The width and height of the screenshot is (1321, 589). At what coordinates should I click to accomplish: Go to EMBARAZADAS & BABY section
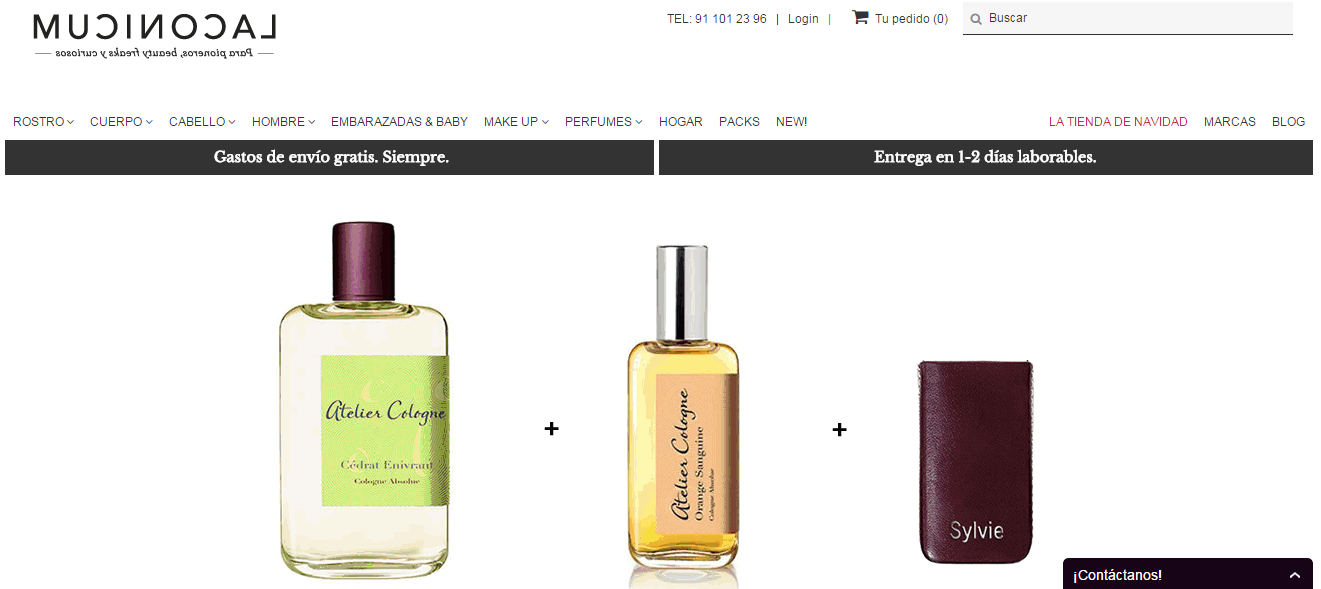pos(399,122)
